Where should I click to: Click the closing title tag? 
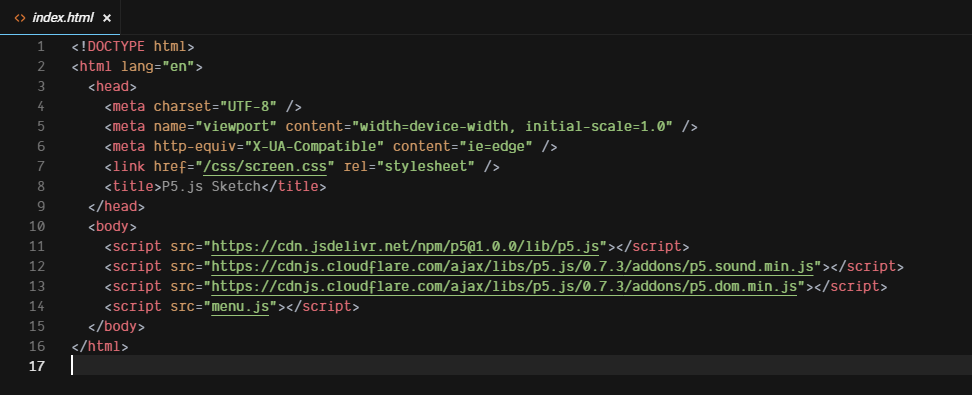tap(293, 187)
